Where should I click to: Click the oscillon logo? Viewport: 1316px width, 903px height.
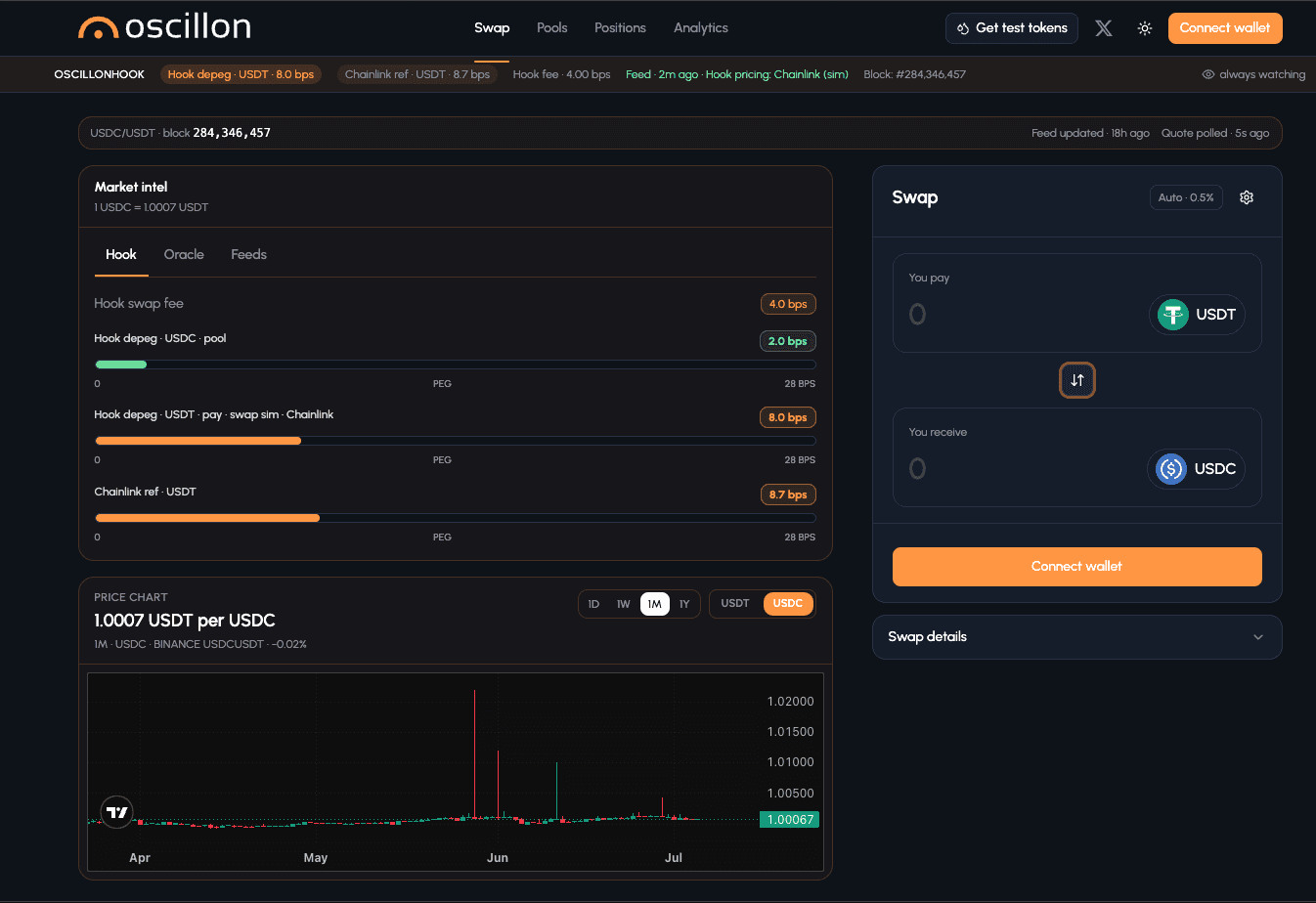point(164,27)
